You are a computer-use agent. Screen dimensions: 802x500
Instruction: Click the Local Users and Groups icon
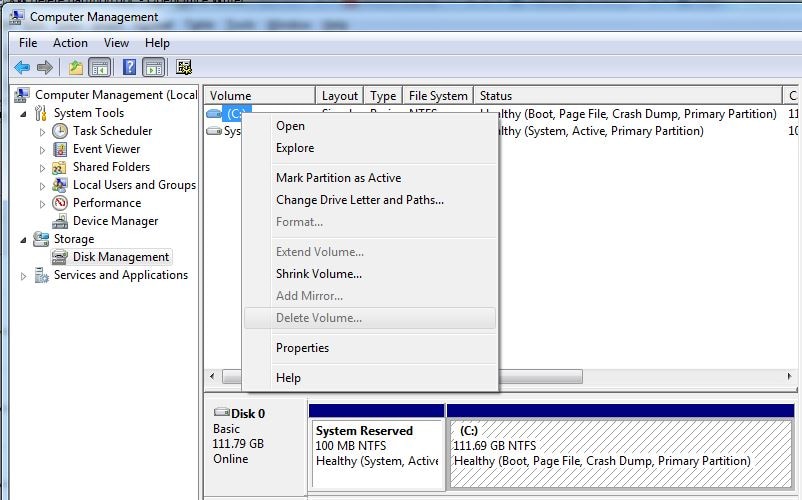pyautogui.click(x=60, y=185)
